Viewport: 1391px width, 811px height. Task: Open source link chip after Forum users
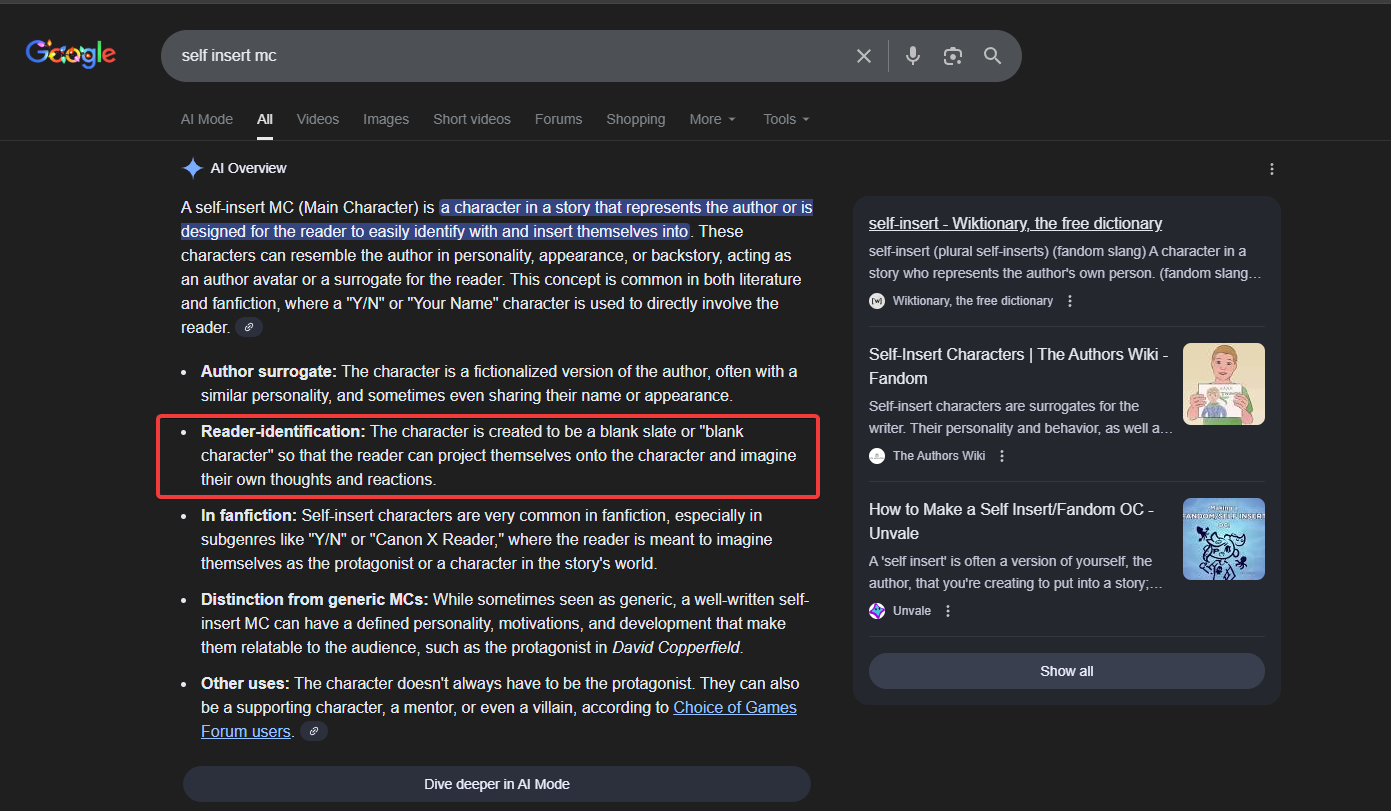coord(314,731)
